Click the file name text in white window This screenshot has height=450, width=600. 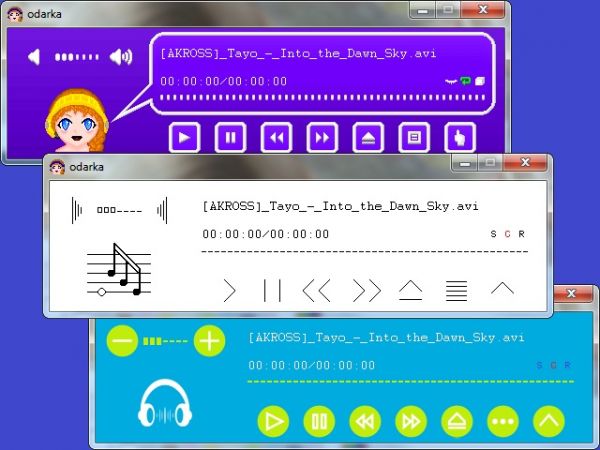click(340, 206)
